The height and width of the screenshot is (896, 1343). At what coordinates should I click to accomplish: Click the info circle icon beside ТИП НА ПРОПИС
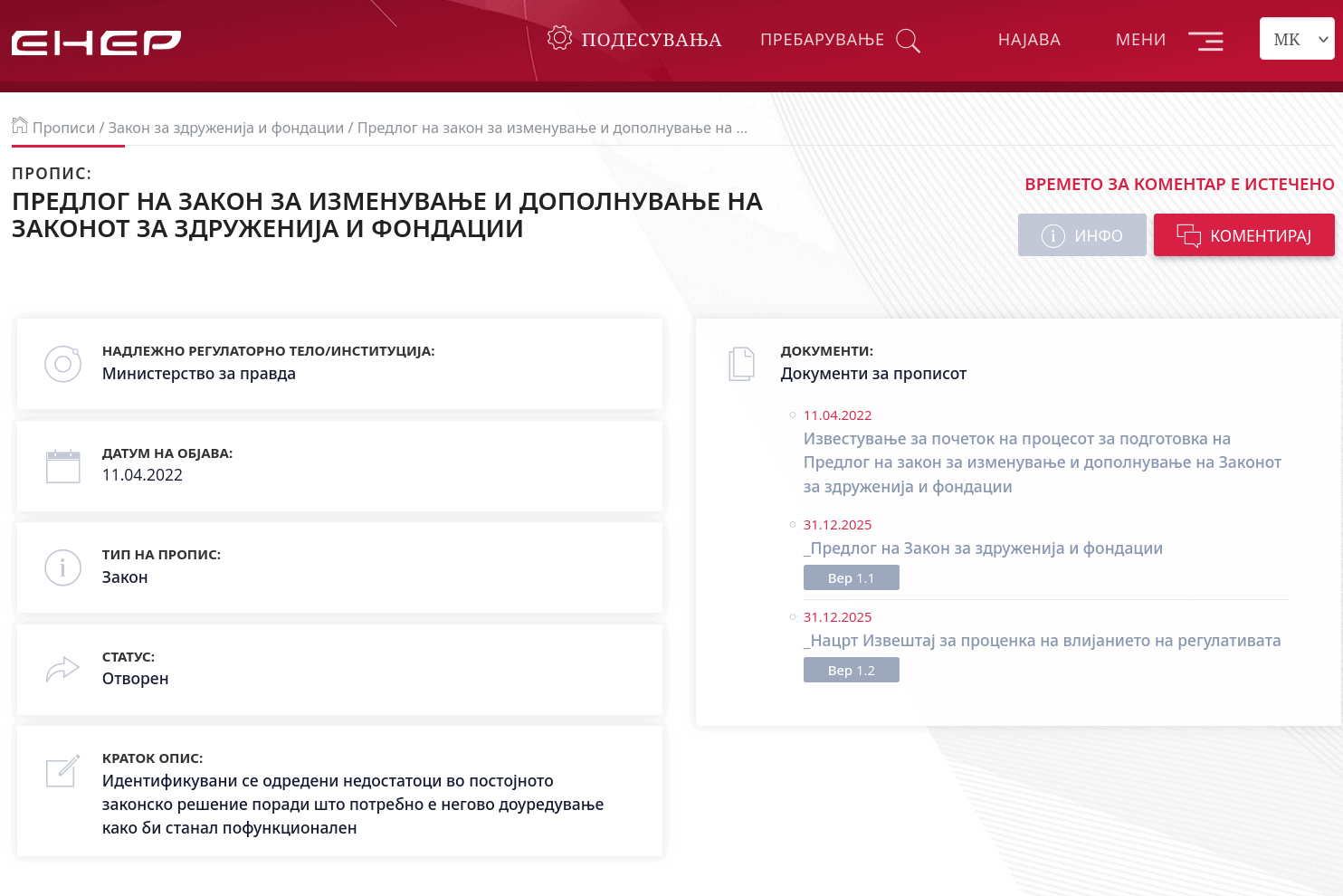coord(62,567)
